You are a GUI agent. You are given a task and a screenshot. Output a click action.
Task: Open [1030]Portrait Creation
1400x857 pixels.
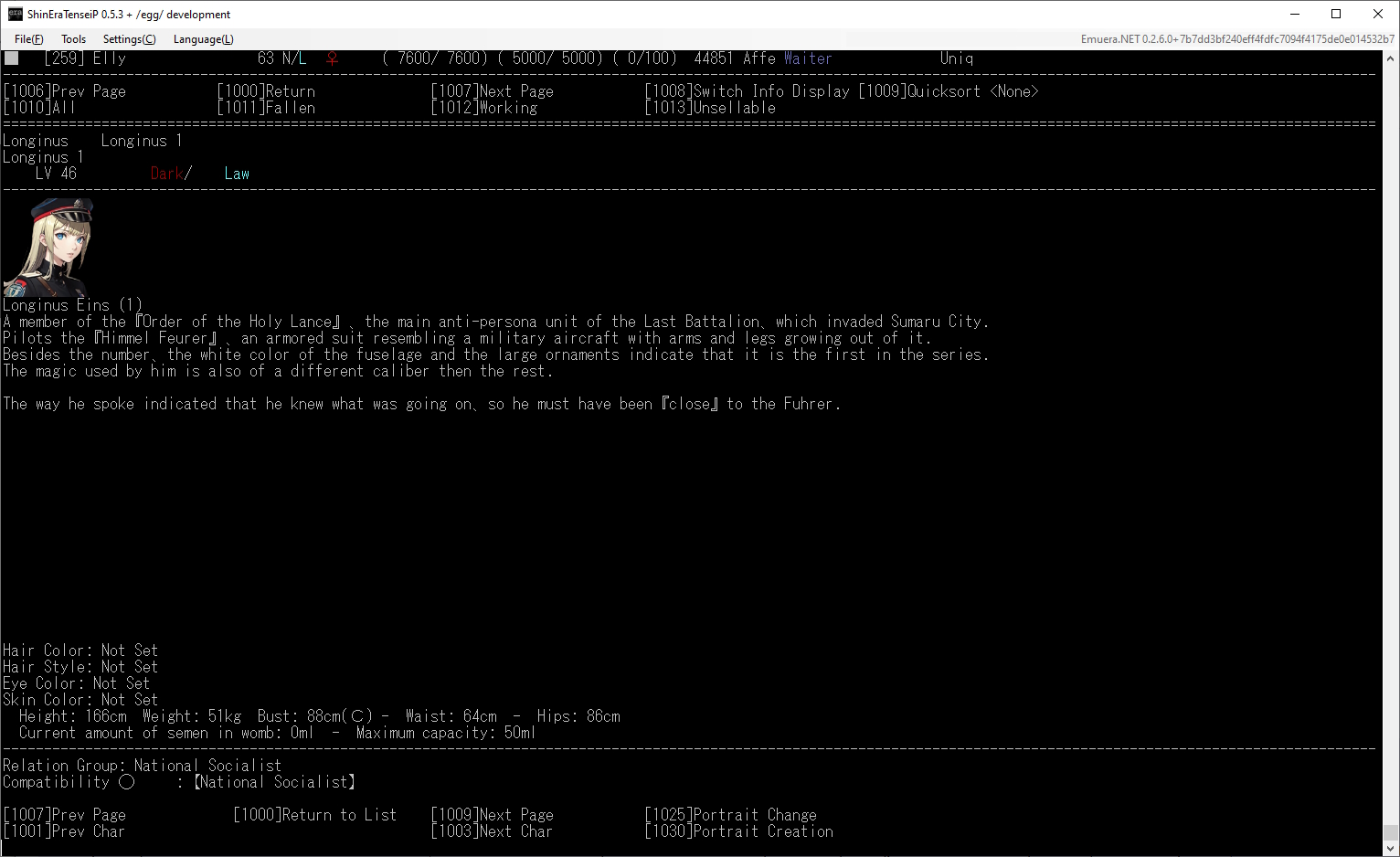(x=739, y=831)
